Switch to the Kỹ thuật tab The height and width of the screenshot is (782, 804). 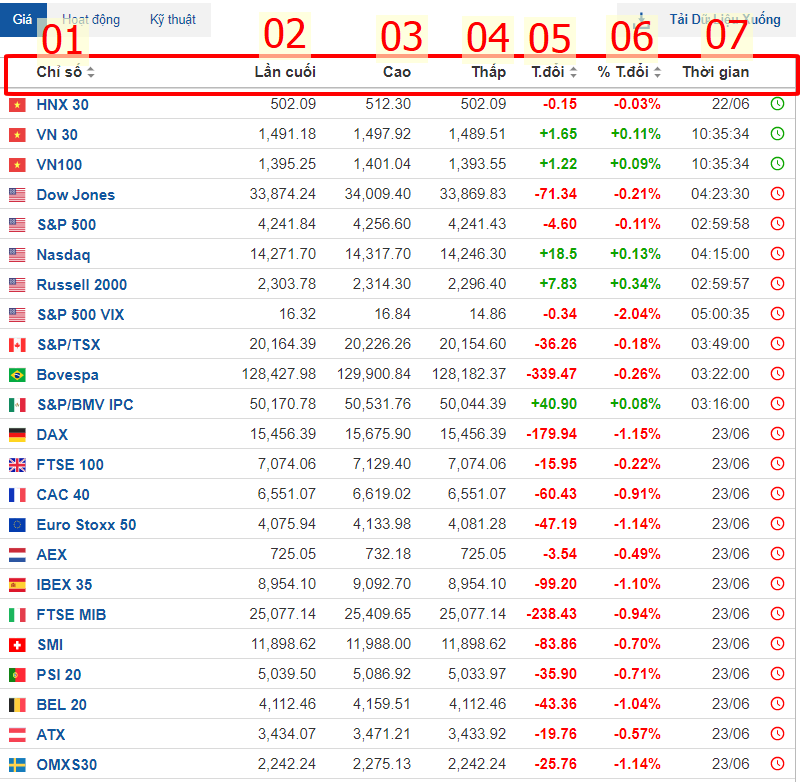pos(172,19)
